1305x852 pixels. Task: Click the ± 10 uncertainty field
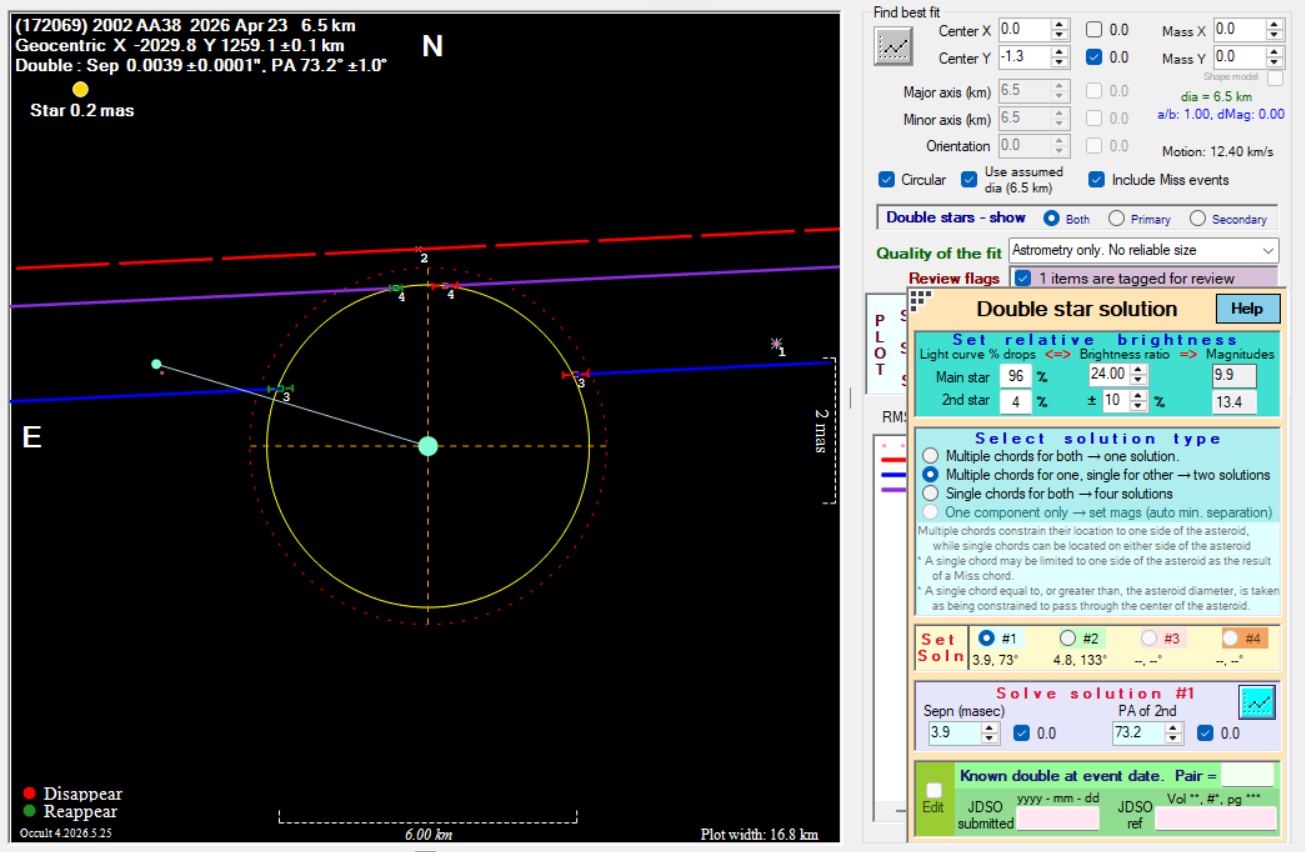1115,400
